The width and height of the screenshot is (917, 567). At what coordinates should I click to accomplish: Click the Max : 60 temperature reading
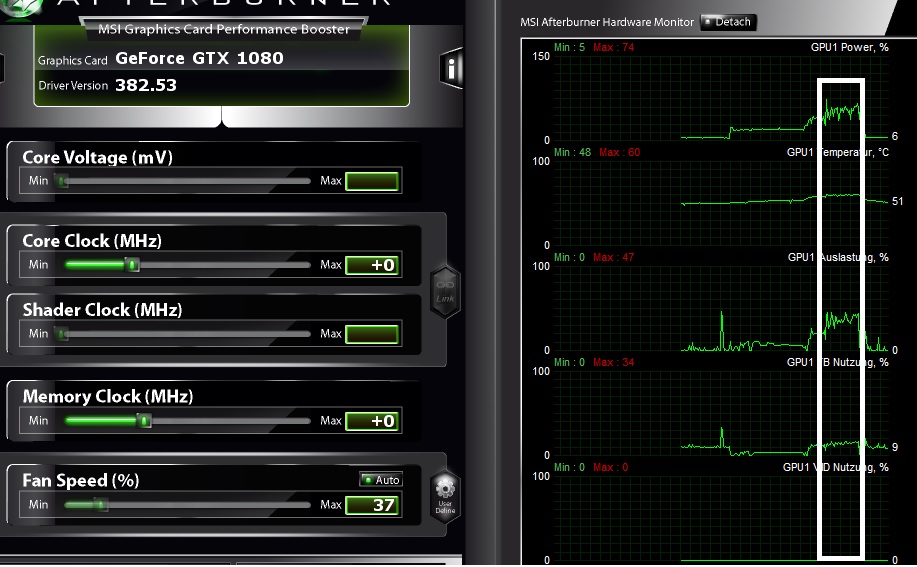coord(619,153)
